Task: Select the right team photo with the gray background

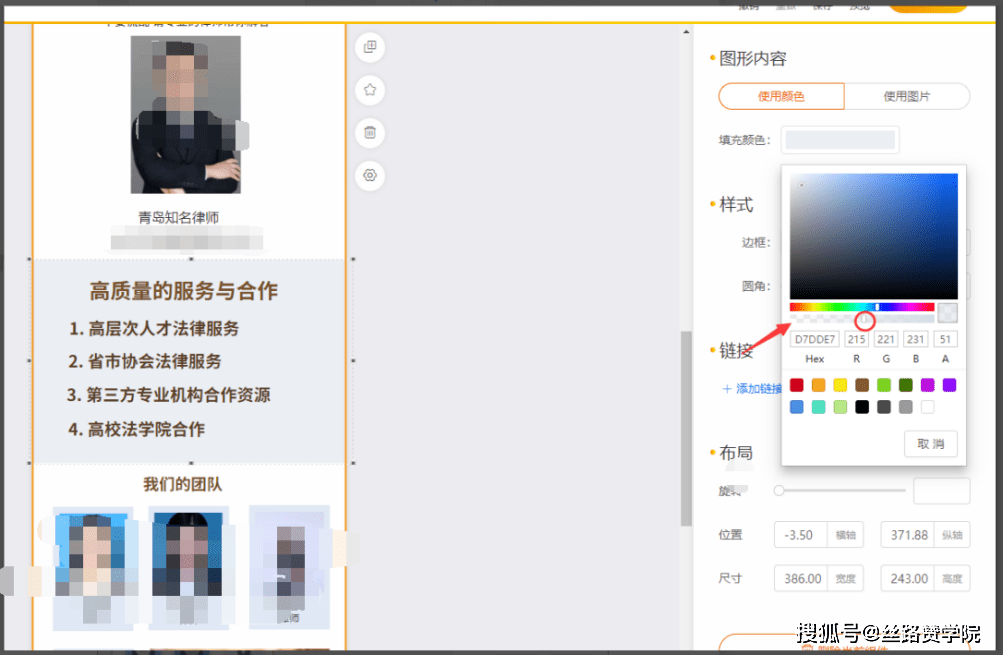Action: pos(289,567)
